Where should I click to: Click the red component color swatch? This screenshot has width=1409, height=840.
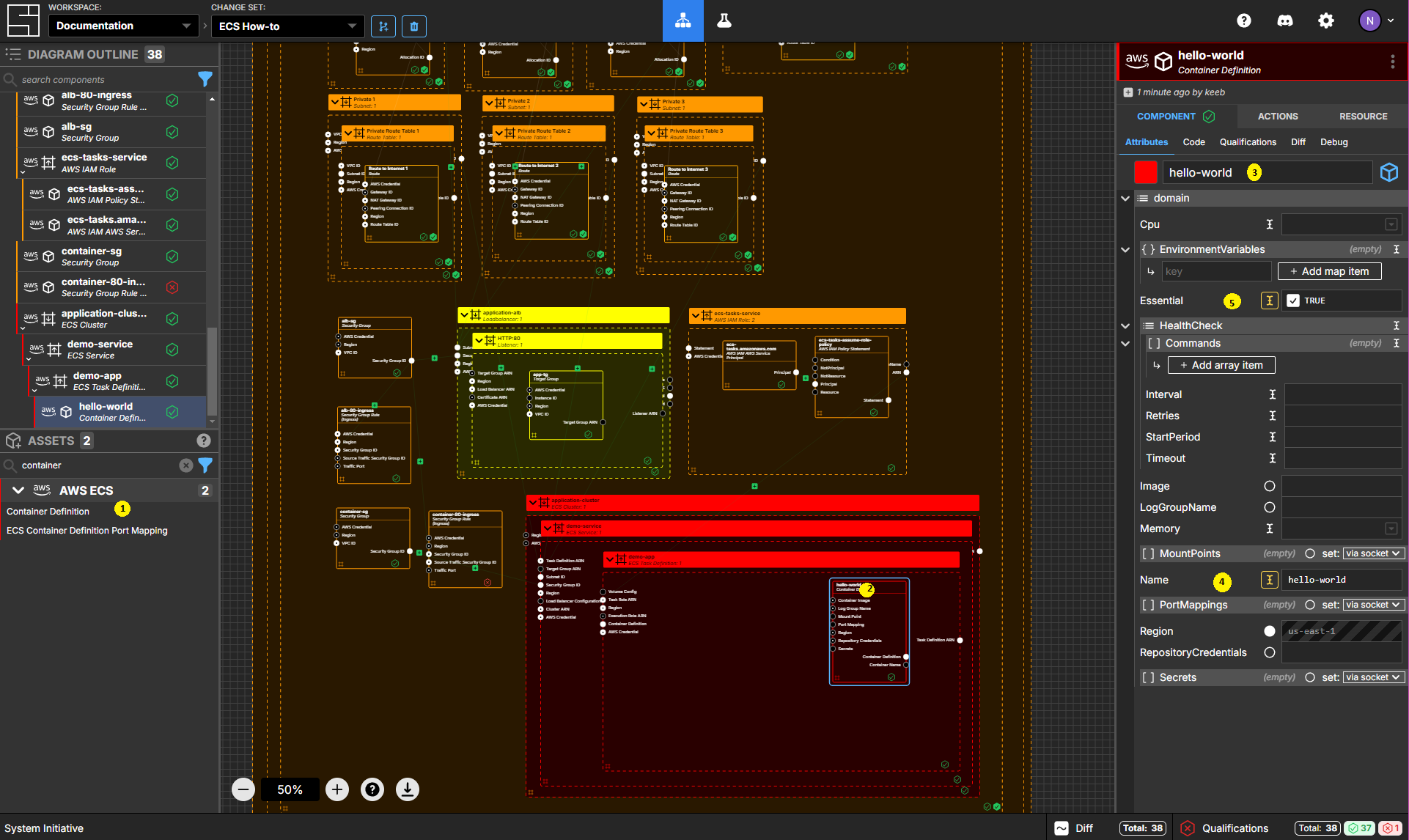point(1145,172)
